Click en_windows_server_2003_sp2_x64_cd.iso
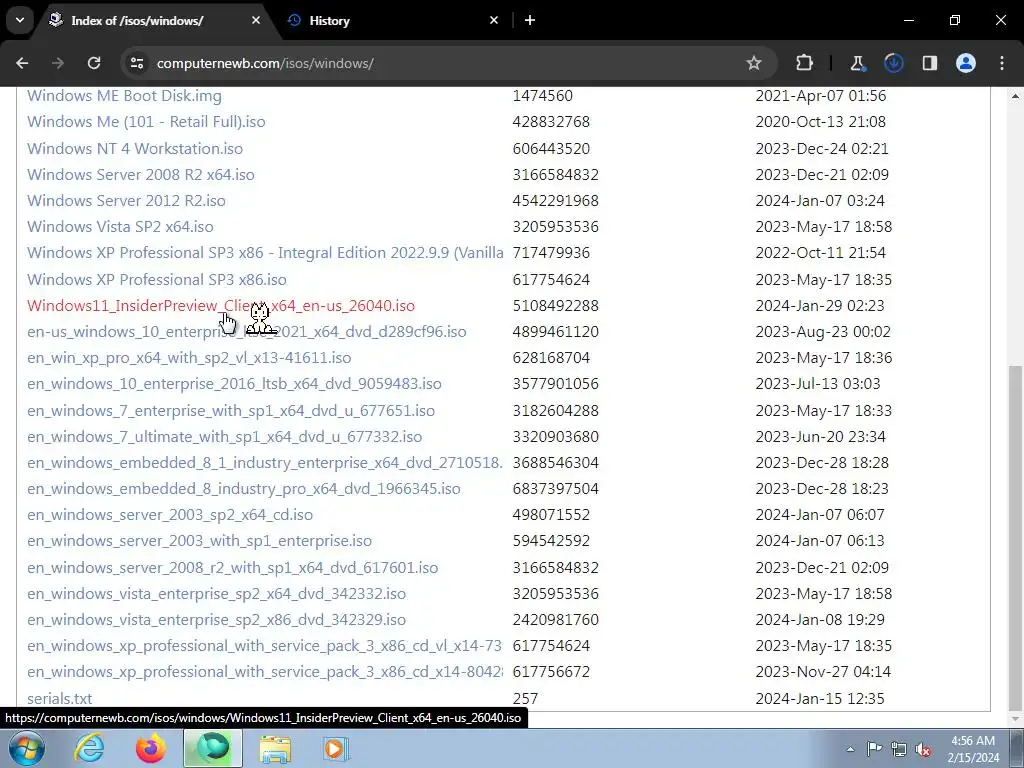1024x768 pixels. click(170, 515)
